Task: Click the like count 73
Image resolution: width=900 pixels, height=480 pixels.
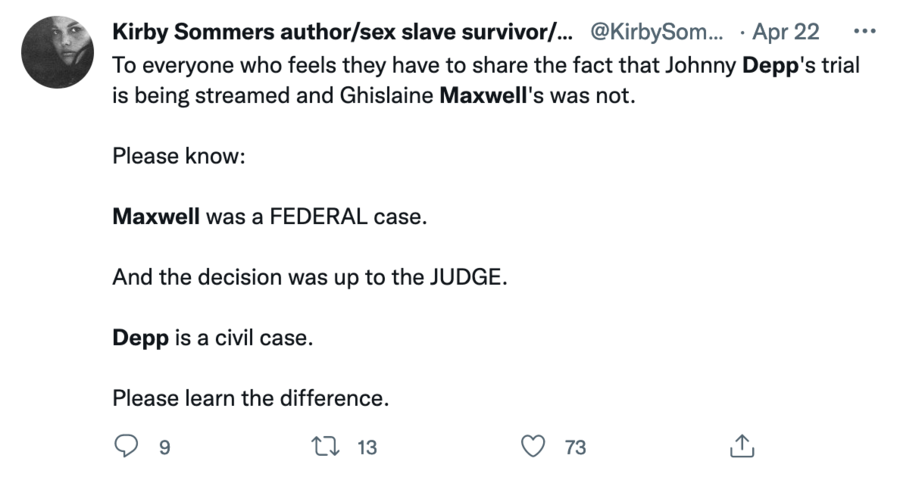Action: pyautogui.click(x=575, y=448)
